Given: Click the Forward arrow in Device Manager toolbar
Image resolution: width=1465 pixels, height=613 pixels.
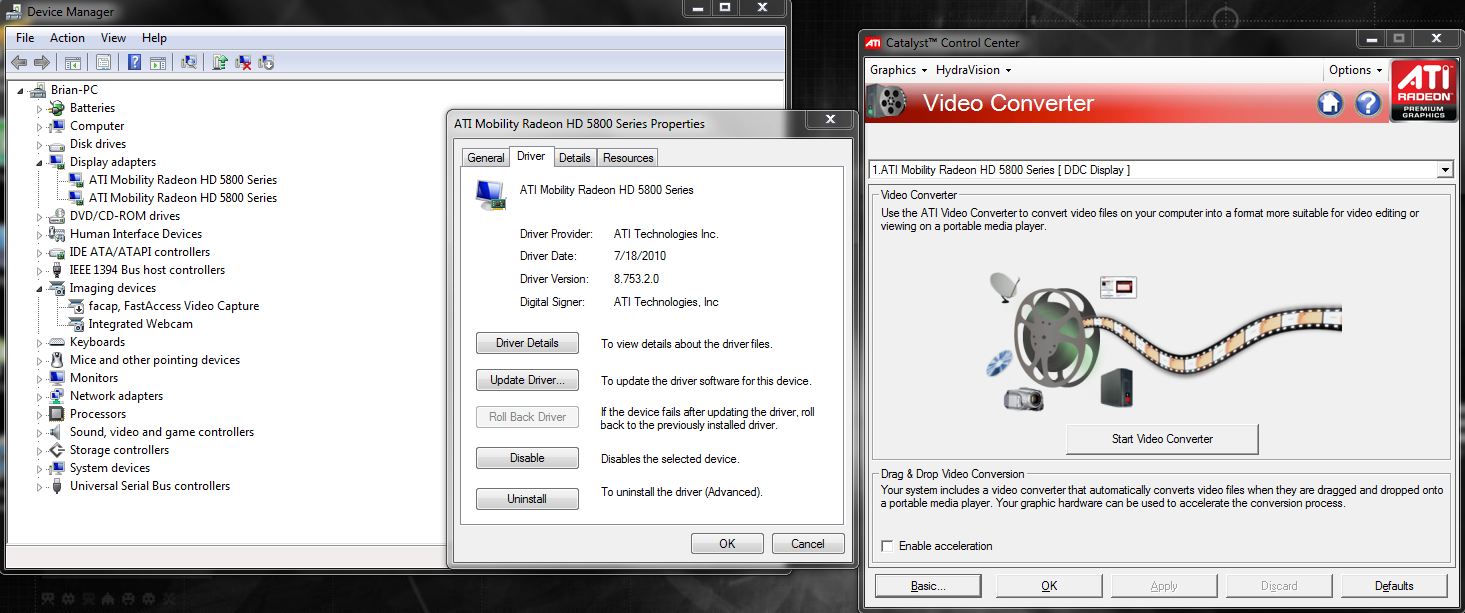Looking at the screenshot, I should point(41,62).
